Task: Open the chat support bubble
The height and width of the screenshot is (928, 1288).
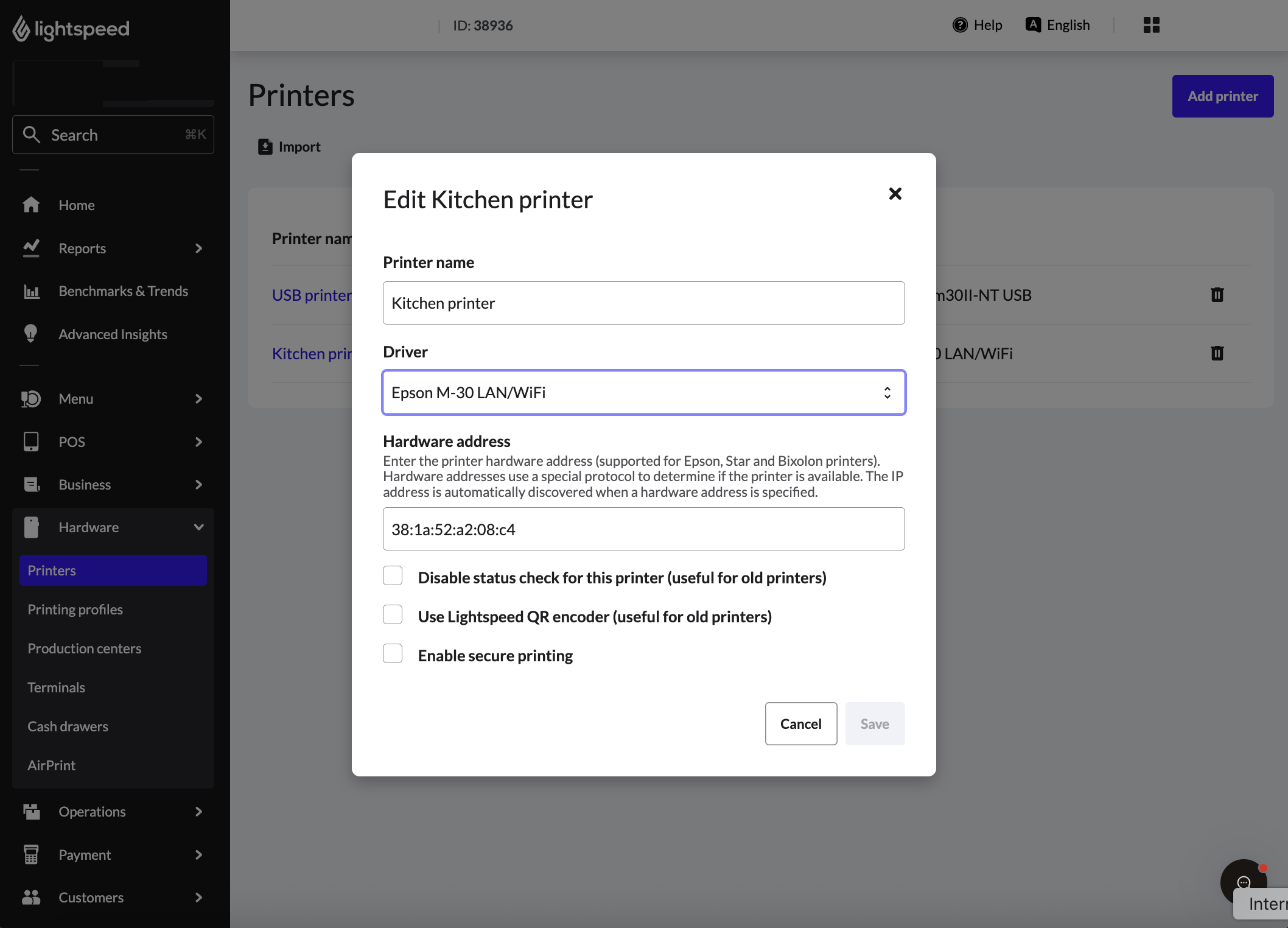Action: pos(1243,881)
